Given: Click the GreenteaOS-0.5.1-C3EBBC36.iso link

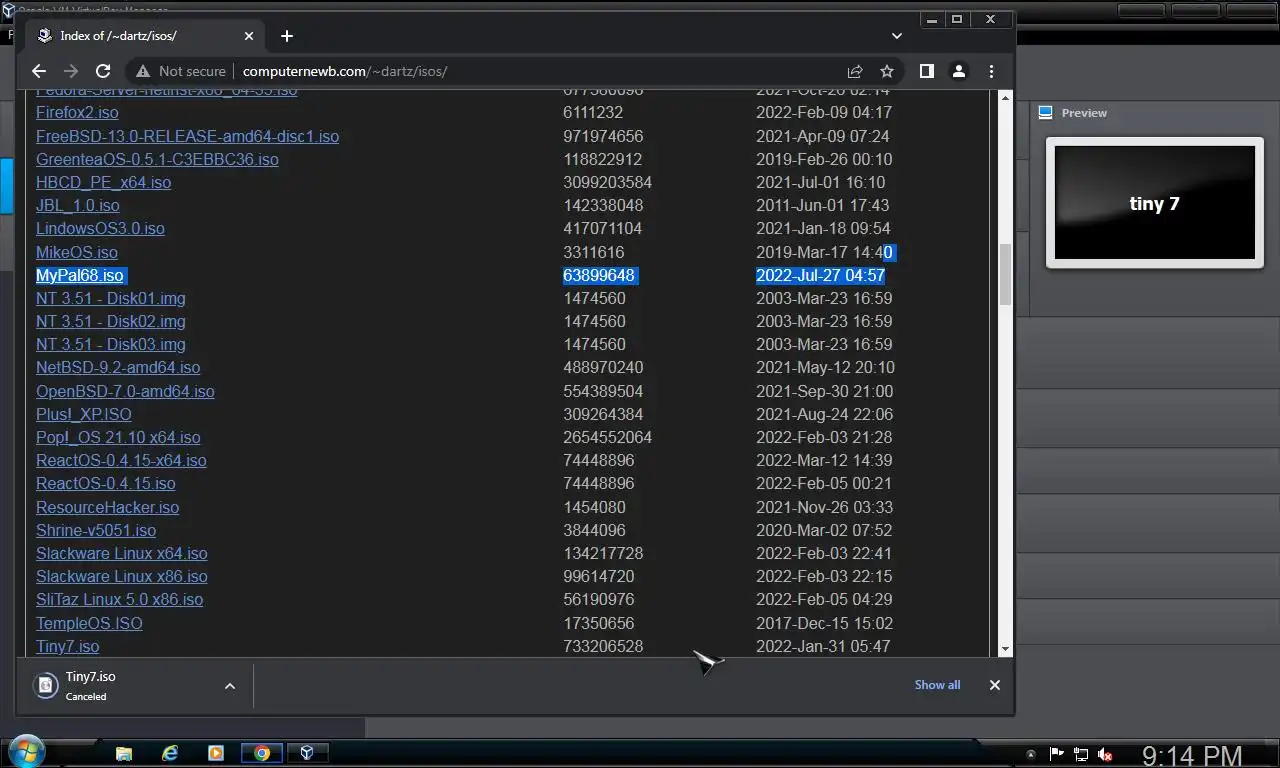Looking at the screenshot, I should [x=157, y=159].
